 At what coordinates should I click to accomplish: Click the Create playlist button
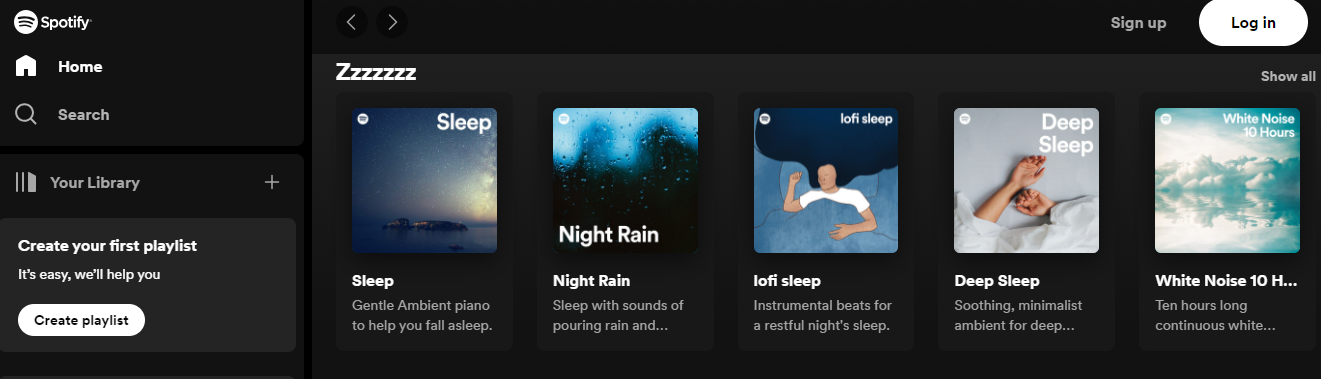pos(81,320)
